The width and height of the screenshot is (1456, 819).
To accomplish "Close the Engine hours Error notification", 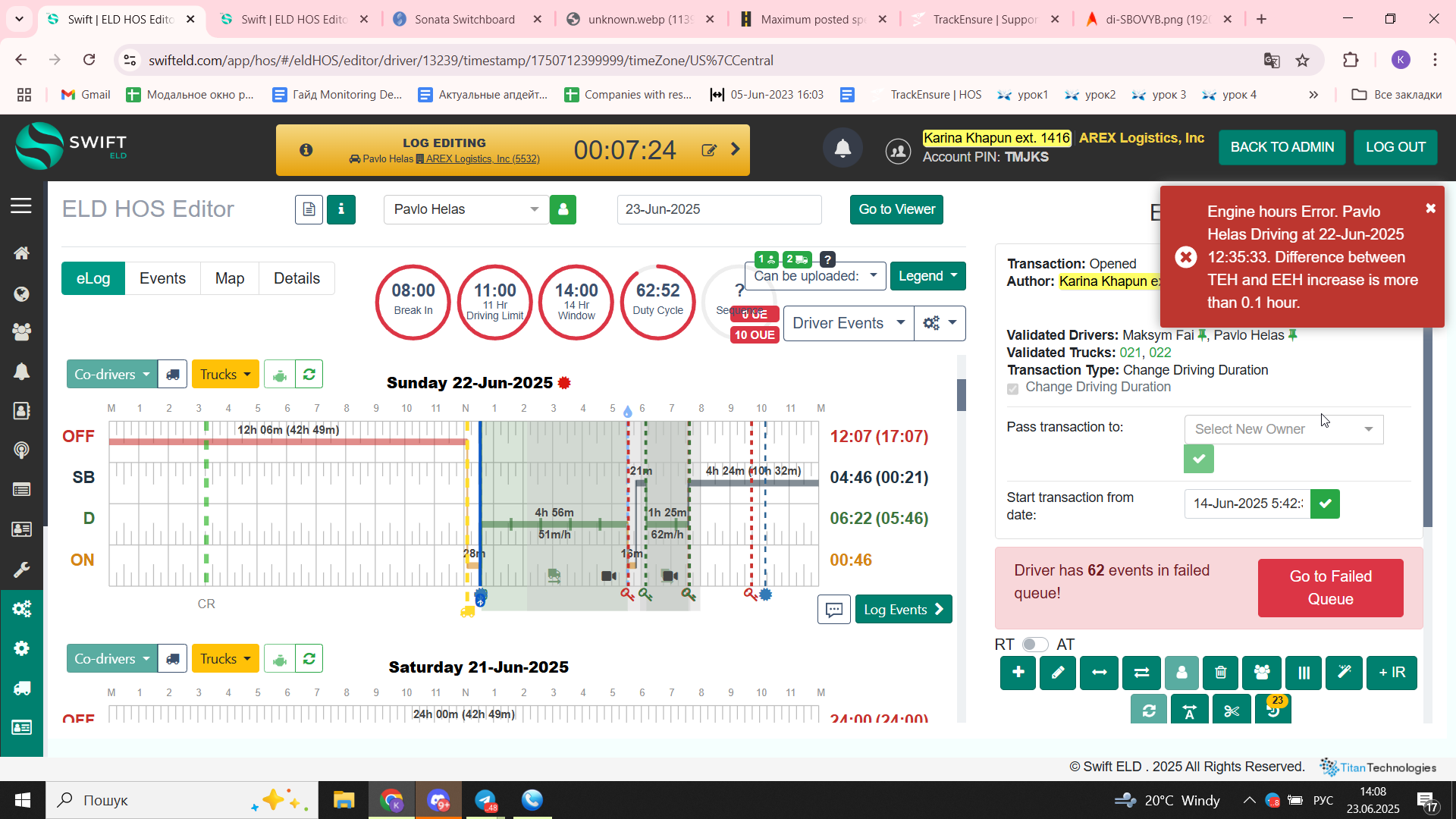I will (1430, 209).
